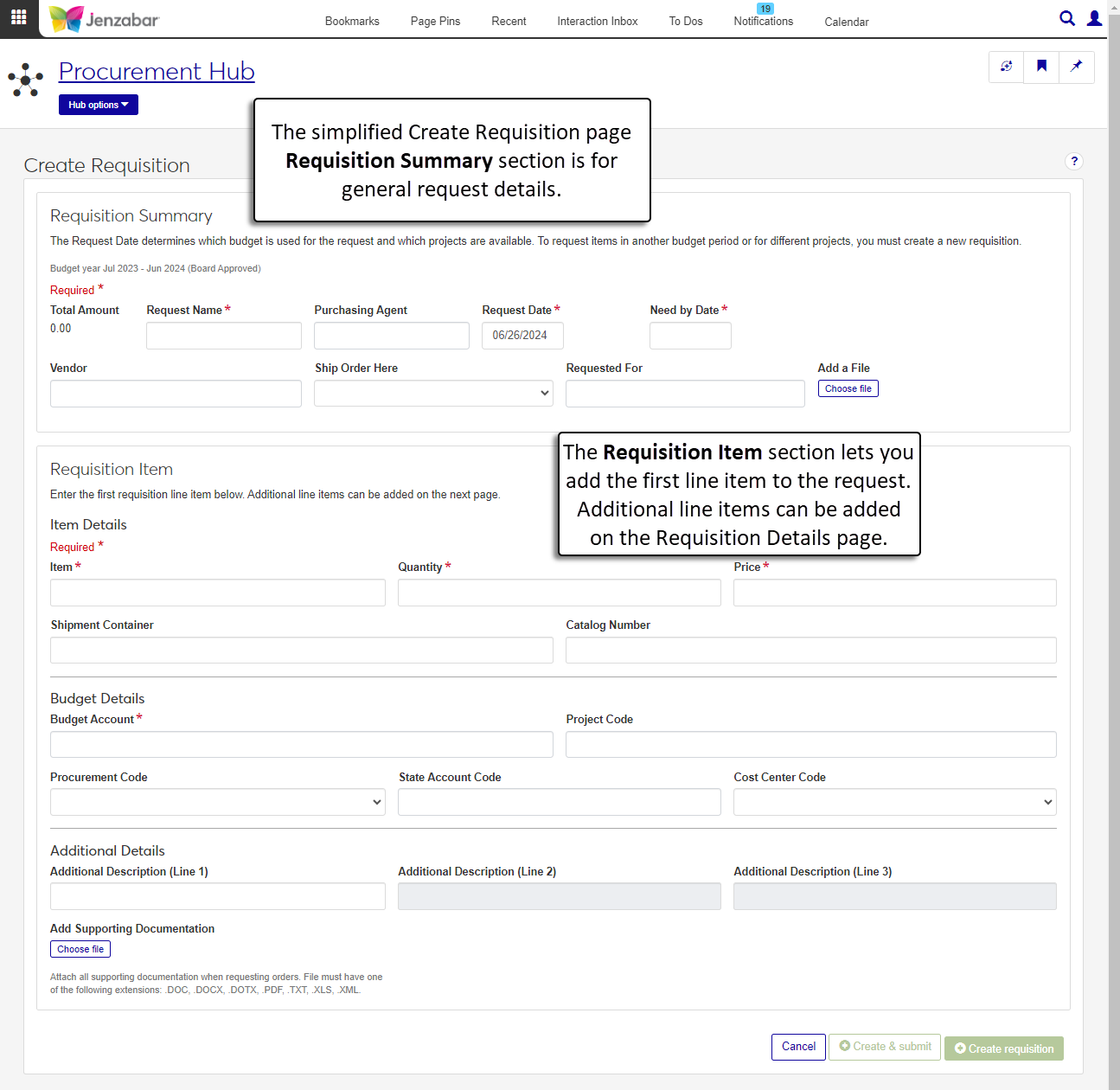1120x1090 pixels.
Task: Click Choose file under Add Supporting Documentation
Action: pyautogui.click(x=80, y=949)
